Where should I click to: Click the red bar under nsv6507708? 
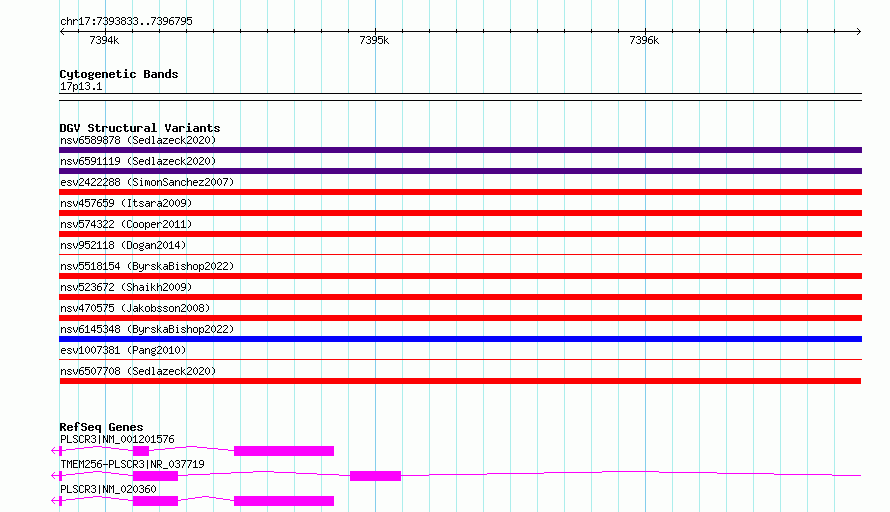click(460, 381)
